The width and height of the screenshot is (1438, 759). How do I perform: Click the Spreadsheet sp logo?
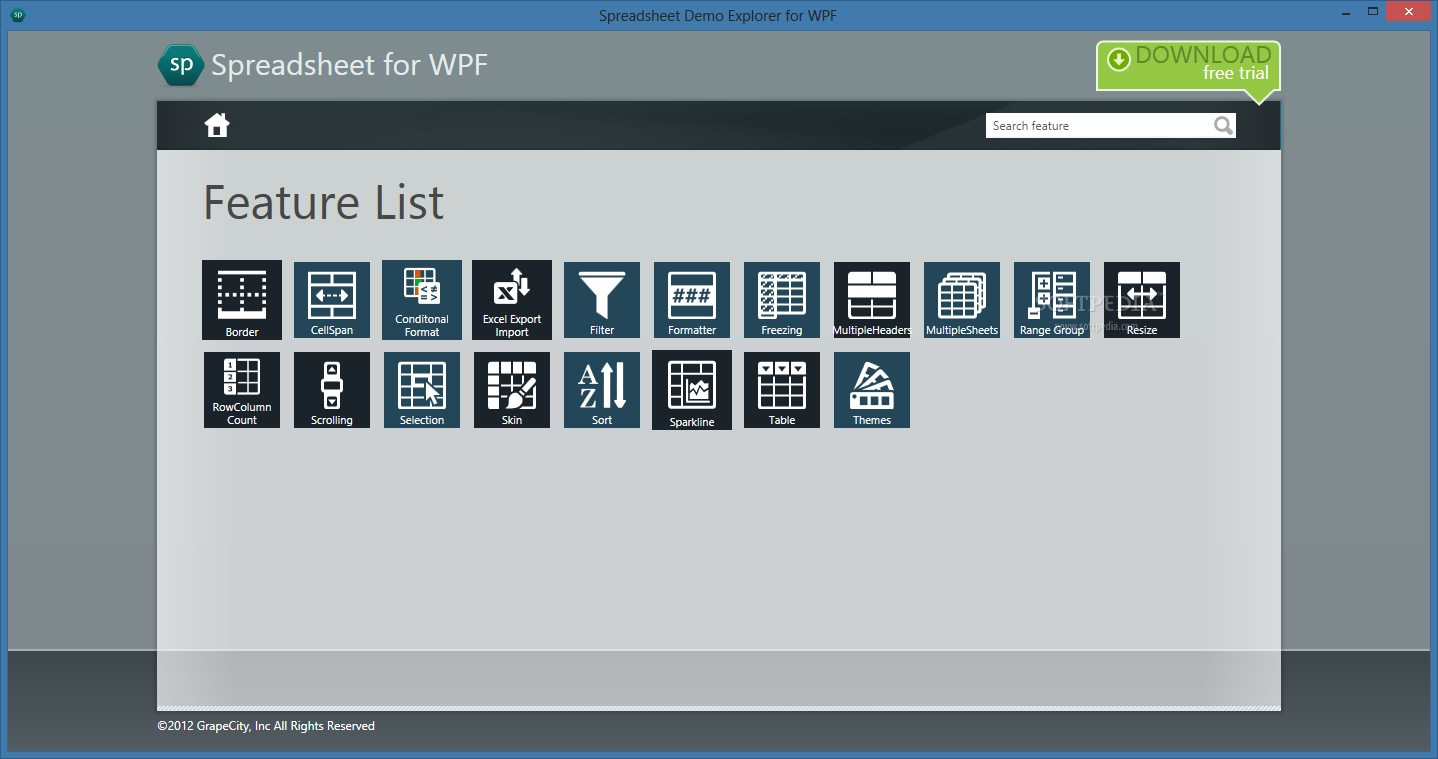click(x=181, y=65)
